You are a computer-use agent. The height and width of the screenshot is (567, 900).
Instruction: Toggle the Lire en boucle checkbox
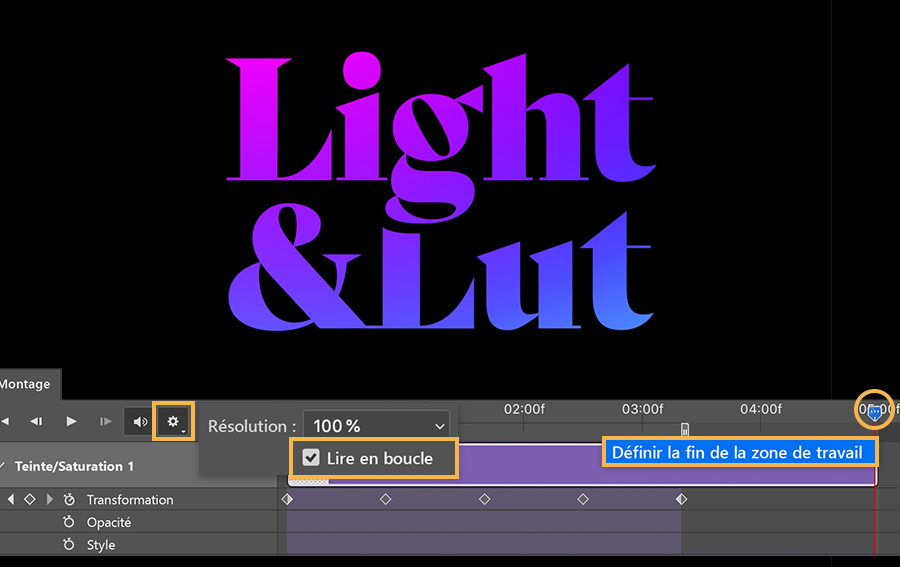[311, 457]
